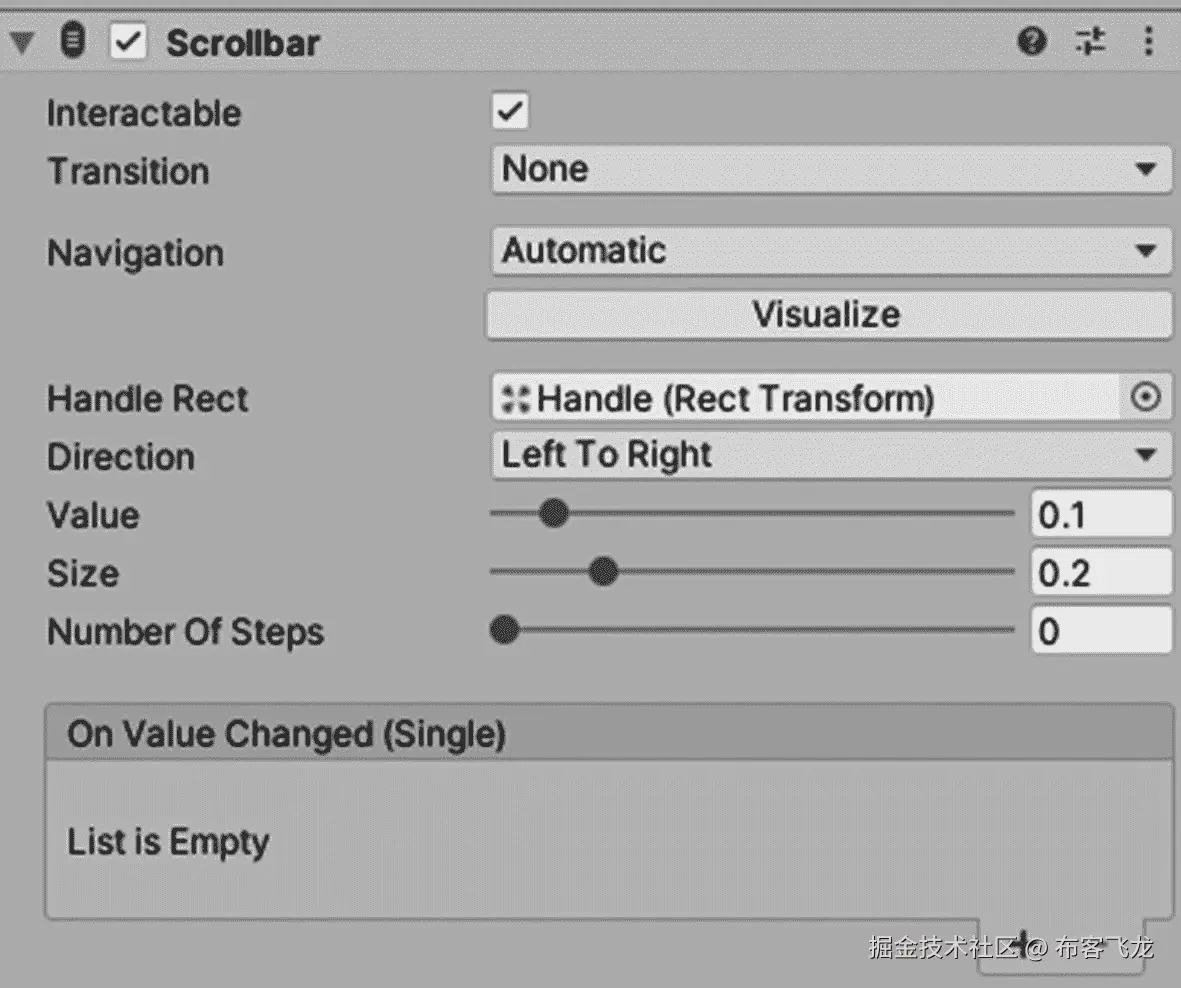Open the Navigation dropdown set to Automatic
This screenshot has height=988, width=1181.
830,251
